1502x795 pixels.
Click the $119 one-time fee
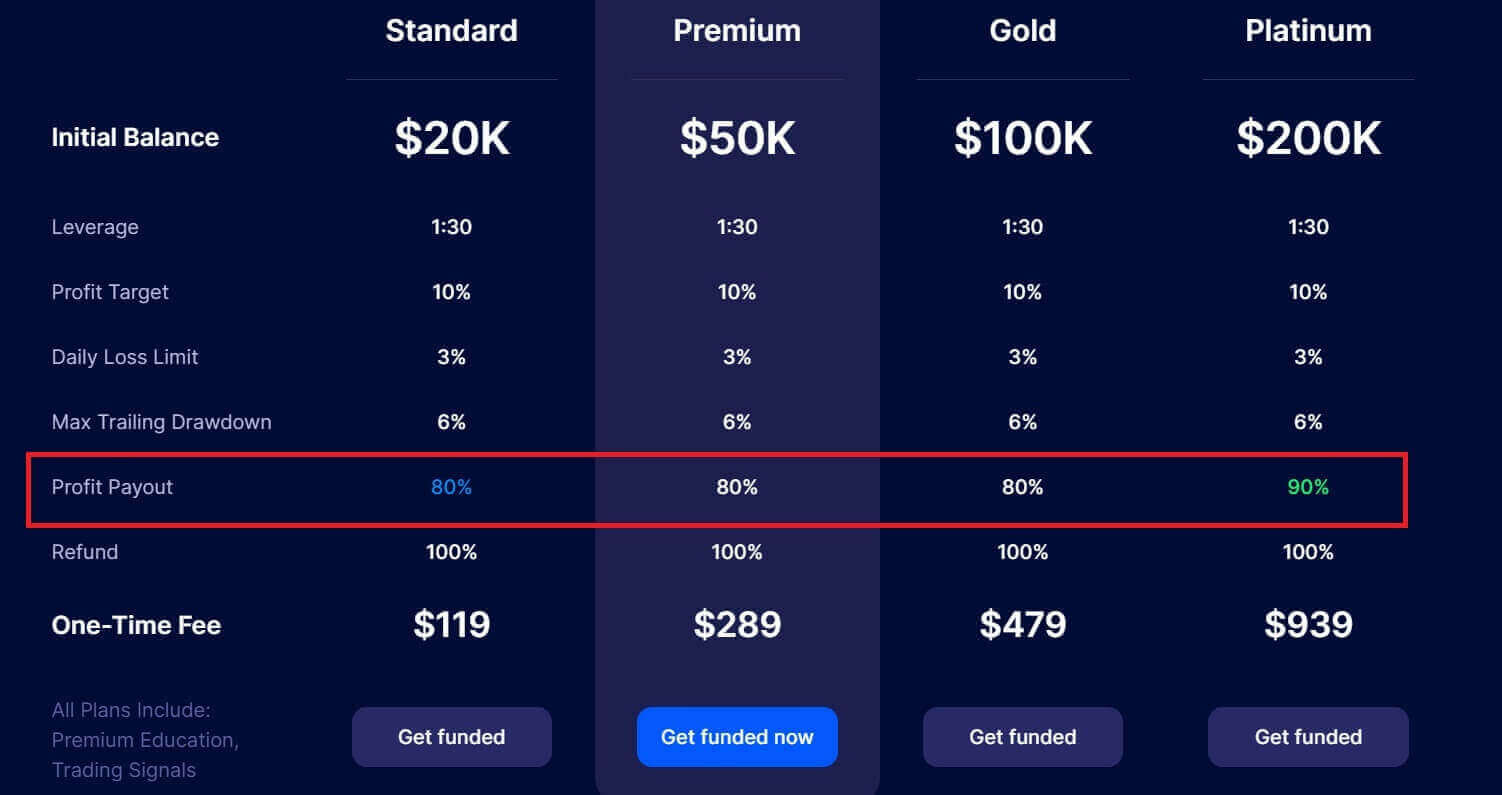(x=451, y=624)
